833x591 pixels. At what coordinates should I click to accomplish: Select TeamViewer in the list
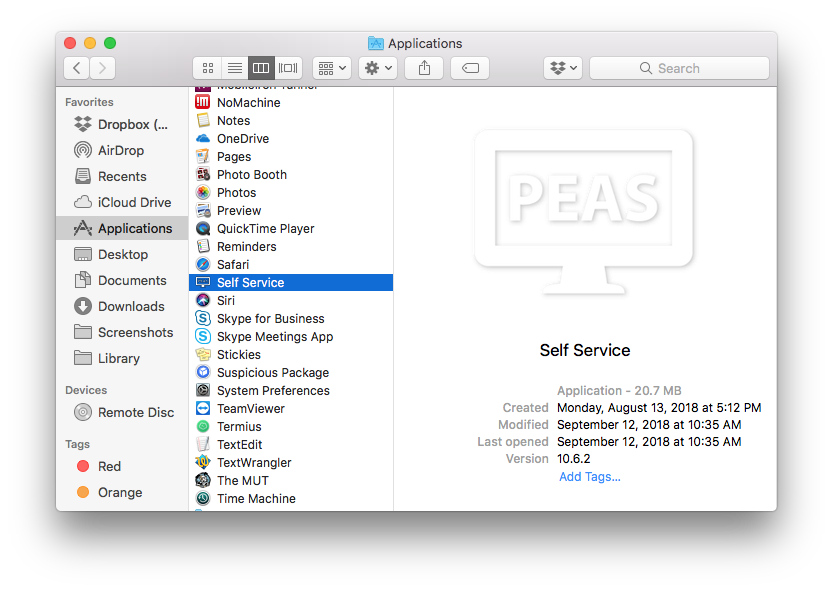click(291, 409)
